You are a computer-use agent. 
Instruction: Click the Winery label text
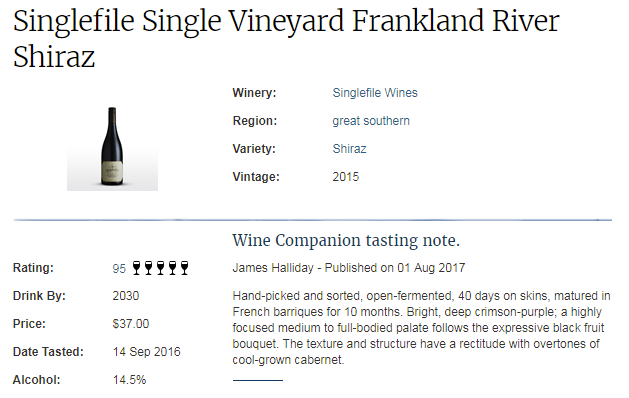pos(254,93)
